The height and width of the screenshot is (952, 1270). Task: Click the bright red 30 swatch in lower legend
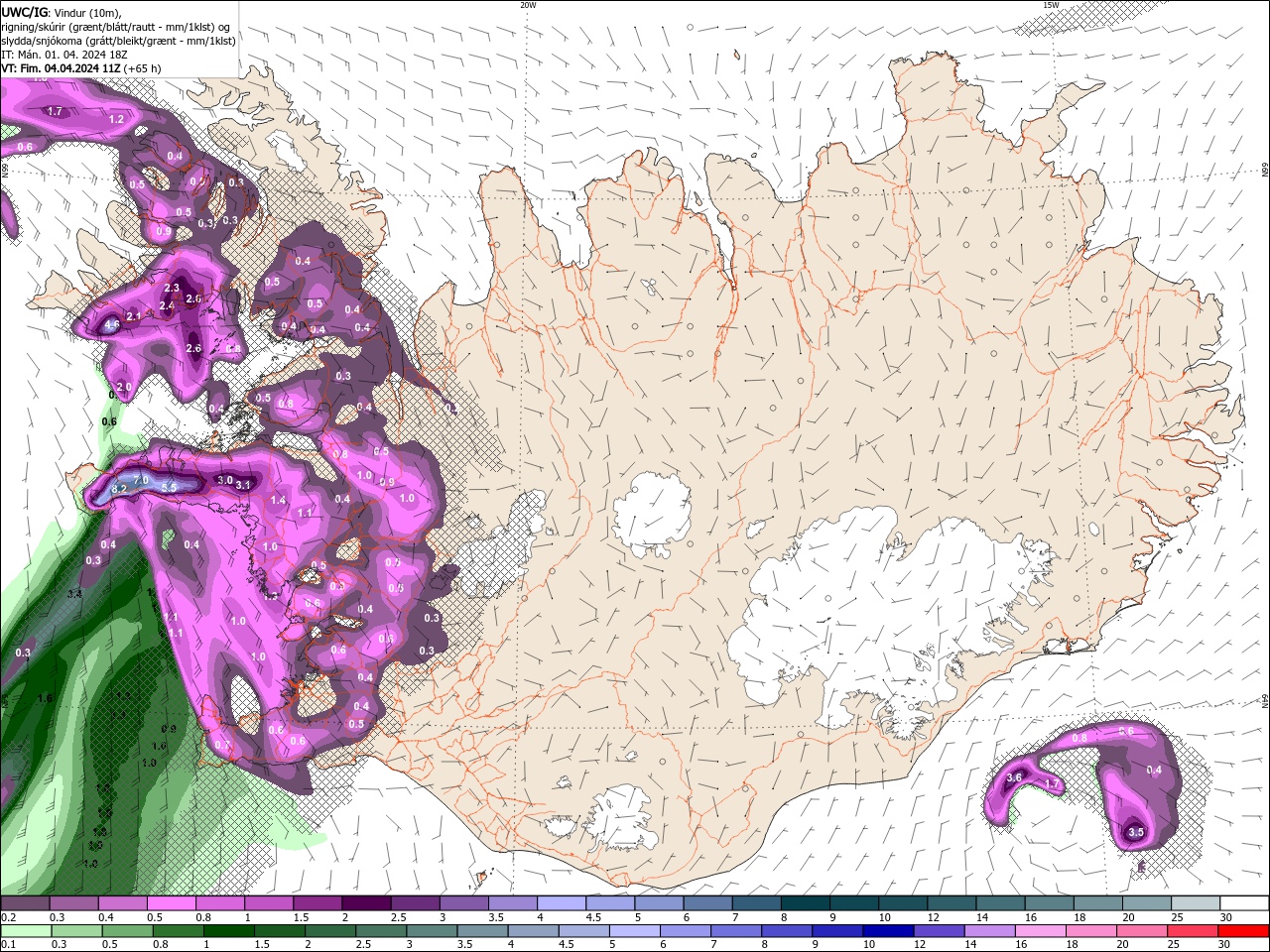(x=1244, y=931)
